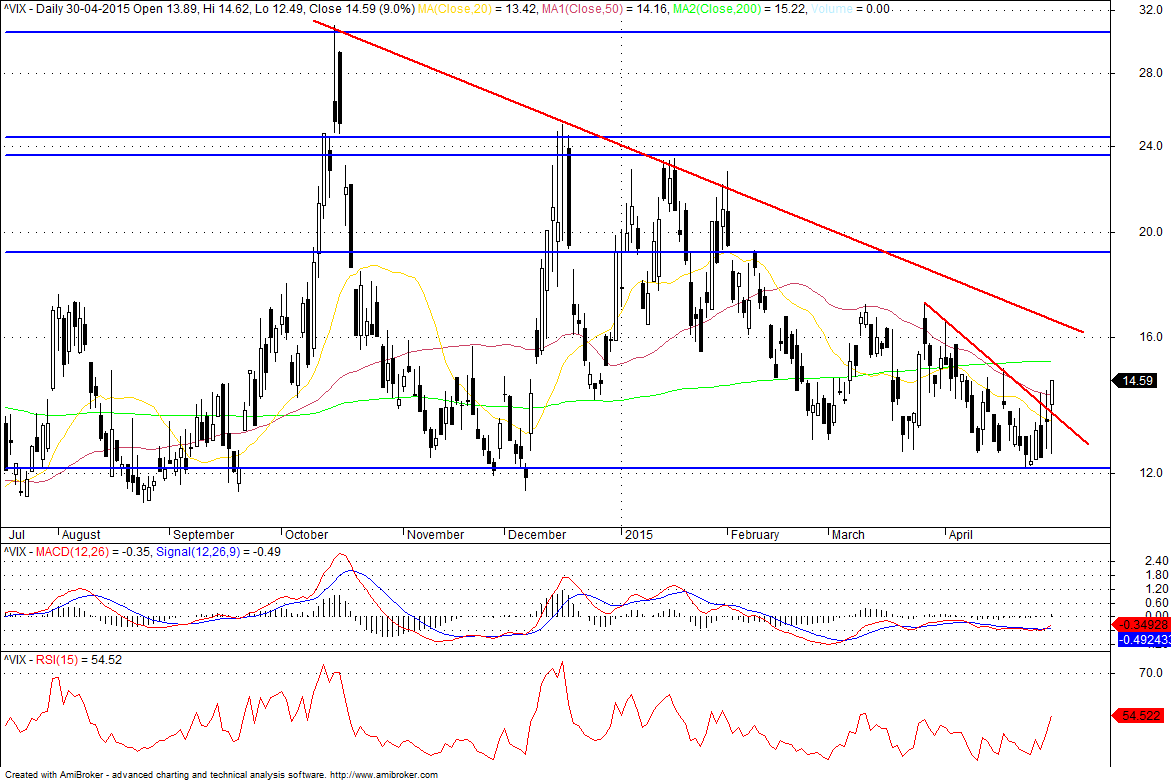1171x781 pixels.
Task: Select the topmost blue horizontal line above 28.0
Action: tap(557, 32)
